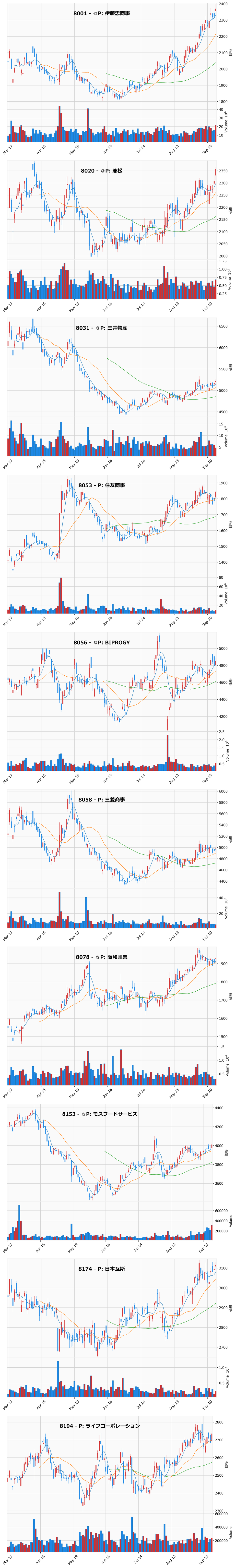
Task: Click the circle mark in the 8056 chart title
Action: [x=95, y=643]
